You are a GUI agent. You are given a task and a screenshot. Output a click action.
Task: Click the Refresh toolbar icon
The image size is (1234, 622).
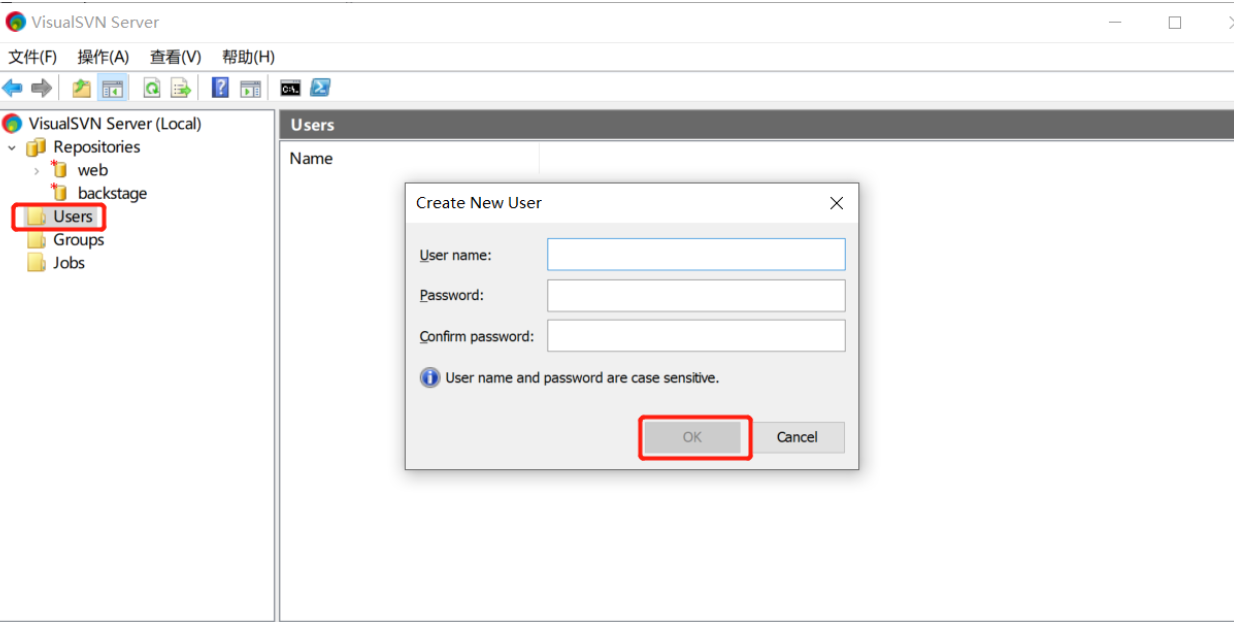tap(152, 88)
